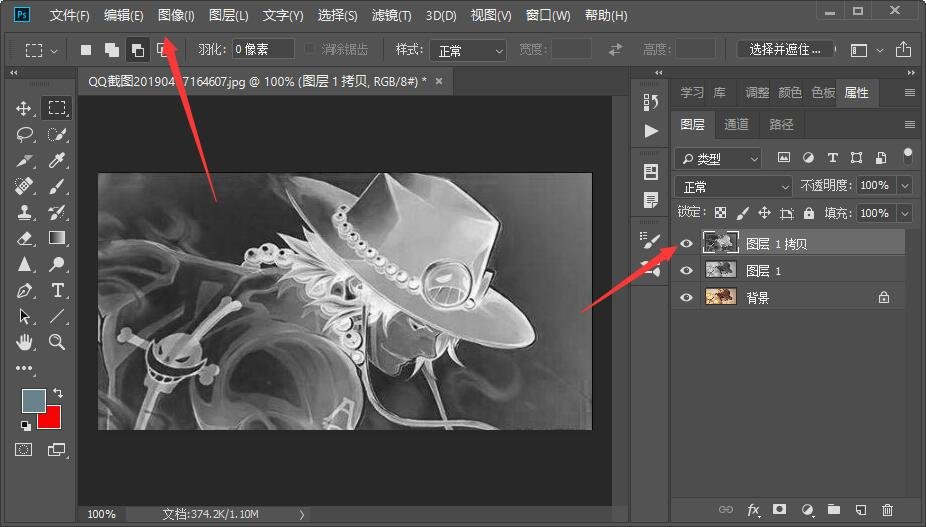Open tool preset picker arrow

point(54,51)
